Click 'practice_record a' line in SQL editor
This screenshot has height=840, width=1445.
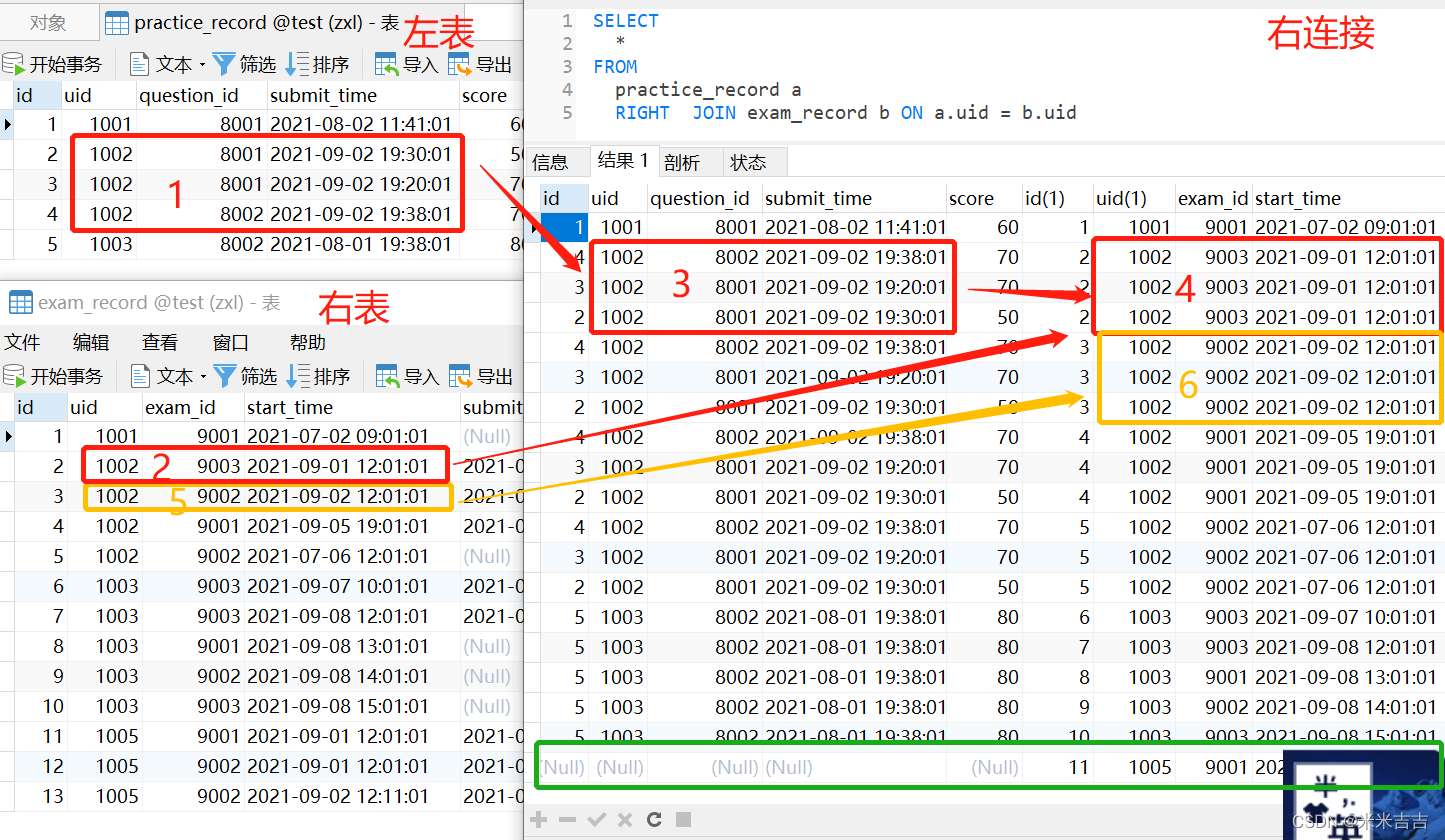tap(708, 89)
